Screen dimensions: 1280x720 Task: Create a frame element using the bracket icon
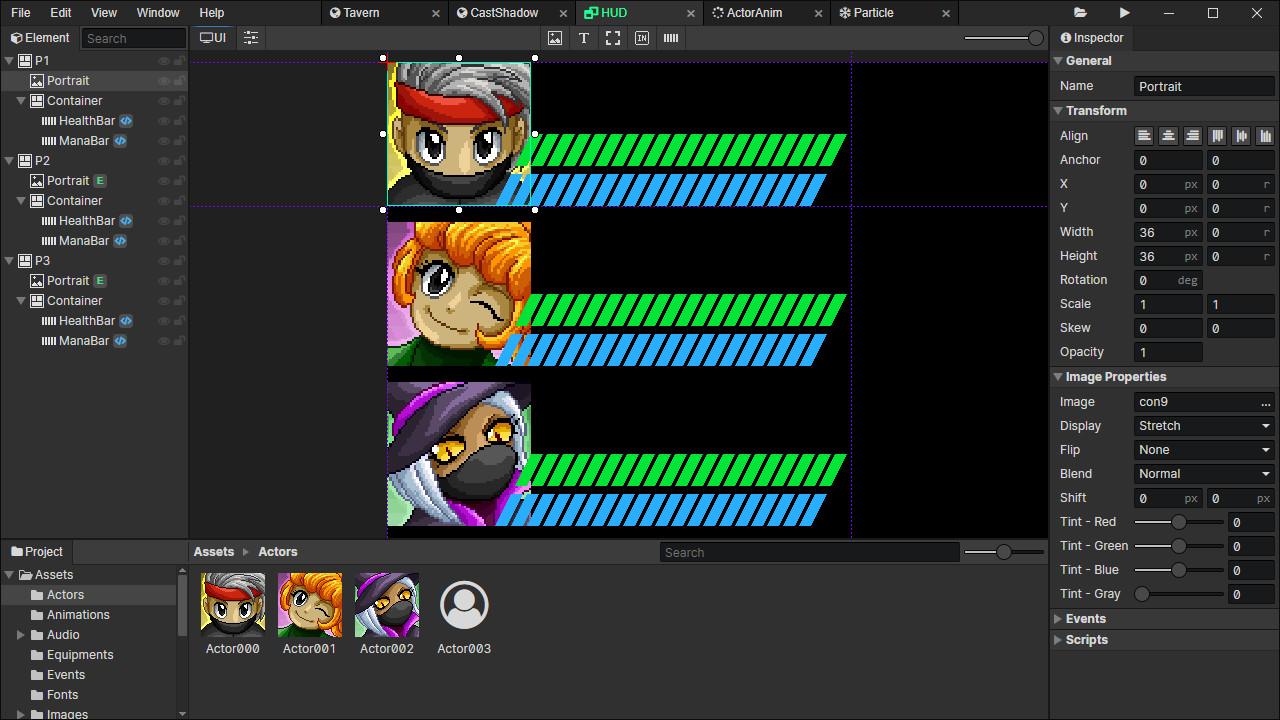point(613,38)
